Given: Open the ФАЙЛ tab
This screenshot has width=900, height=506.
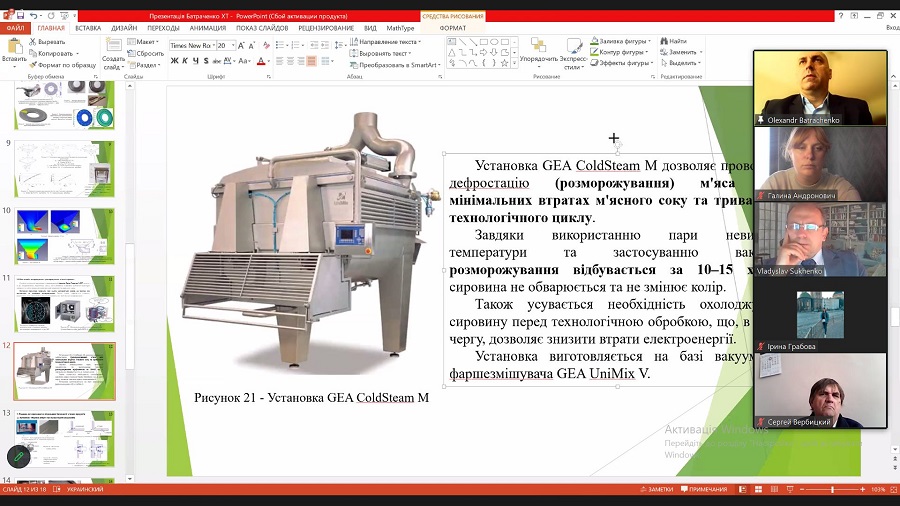Looking at the screenshot, I should coord(15,28).
